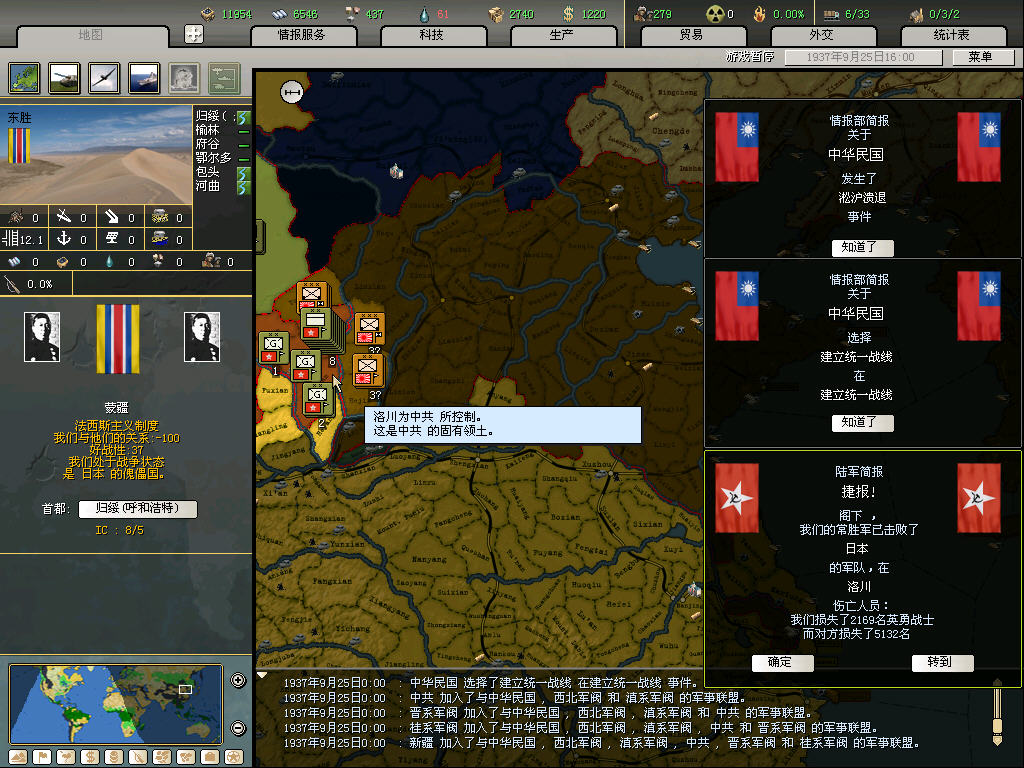Switch to supply map mode (coin stack icon)
Image resolution: width=1024 pixels, height=768 pixels.
click(114, 757)
